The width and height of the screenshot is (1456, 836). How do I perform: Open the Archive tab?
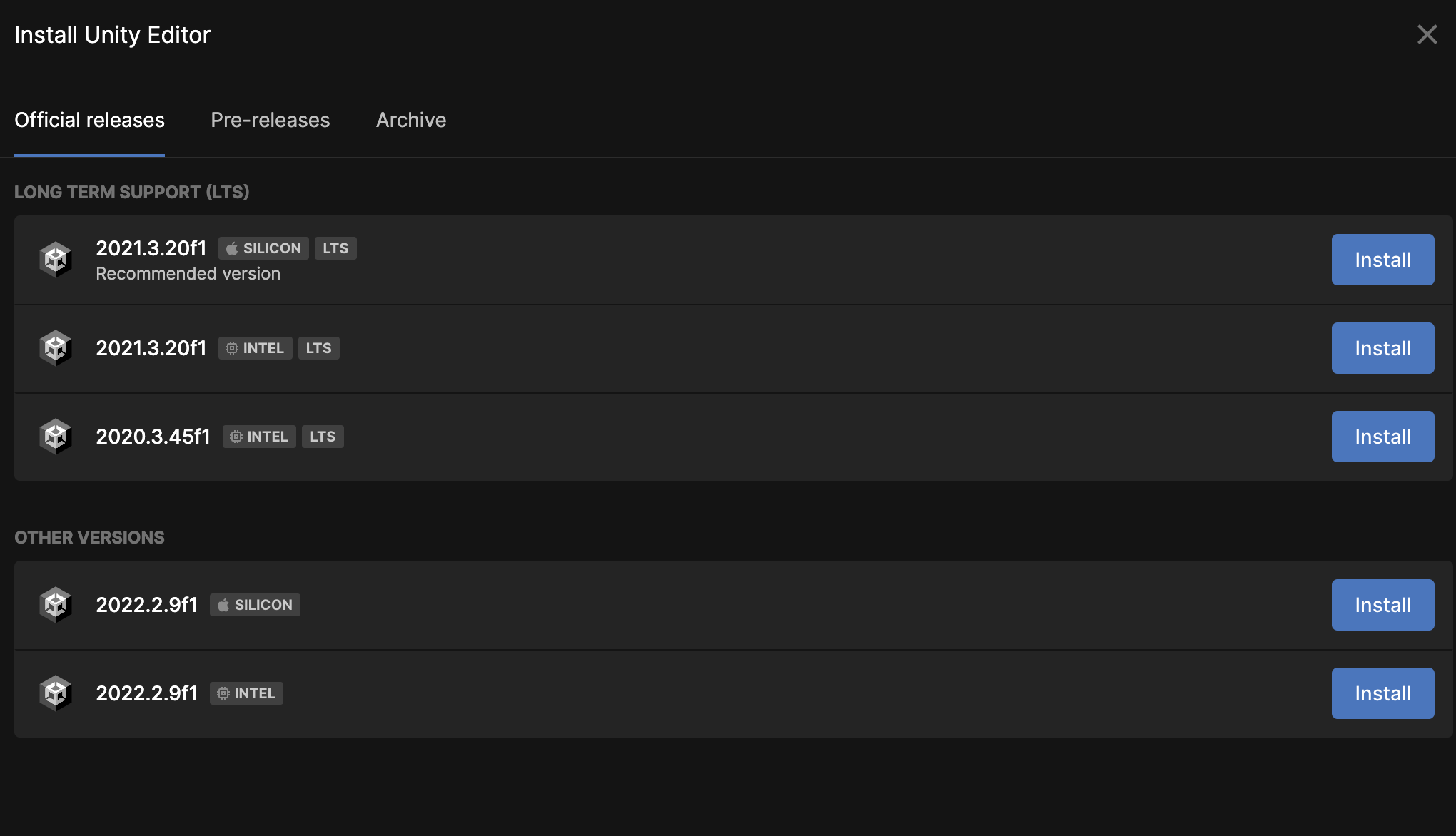click(x=411, y=120)
